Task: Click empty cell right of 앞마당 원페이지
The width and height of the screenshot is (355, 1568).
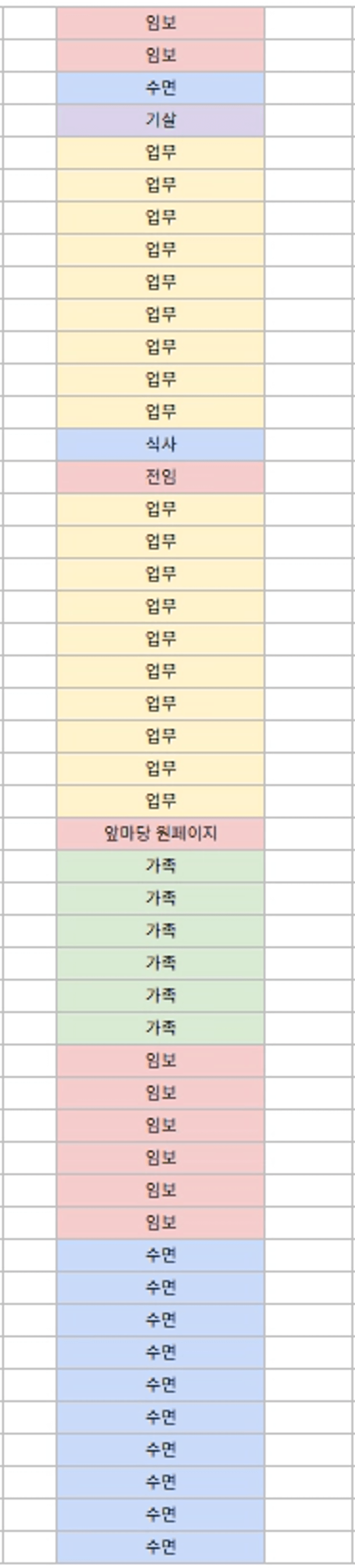Action: [309, 833]
